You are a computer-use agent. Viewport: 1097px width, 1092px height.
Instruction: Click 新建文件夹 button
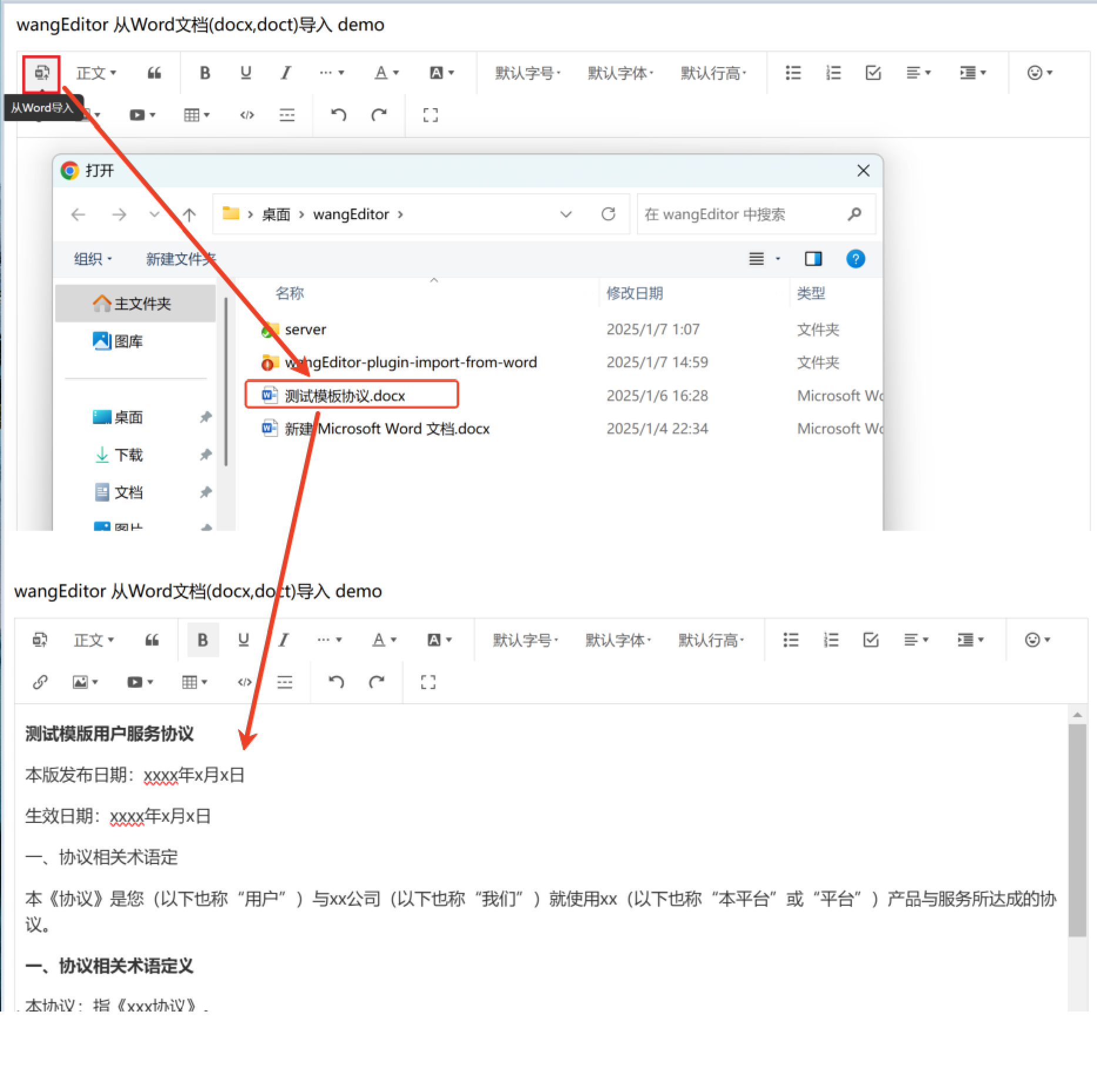click(181, 259)
